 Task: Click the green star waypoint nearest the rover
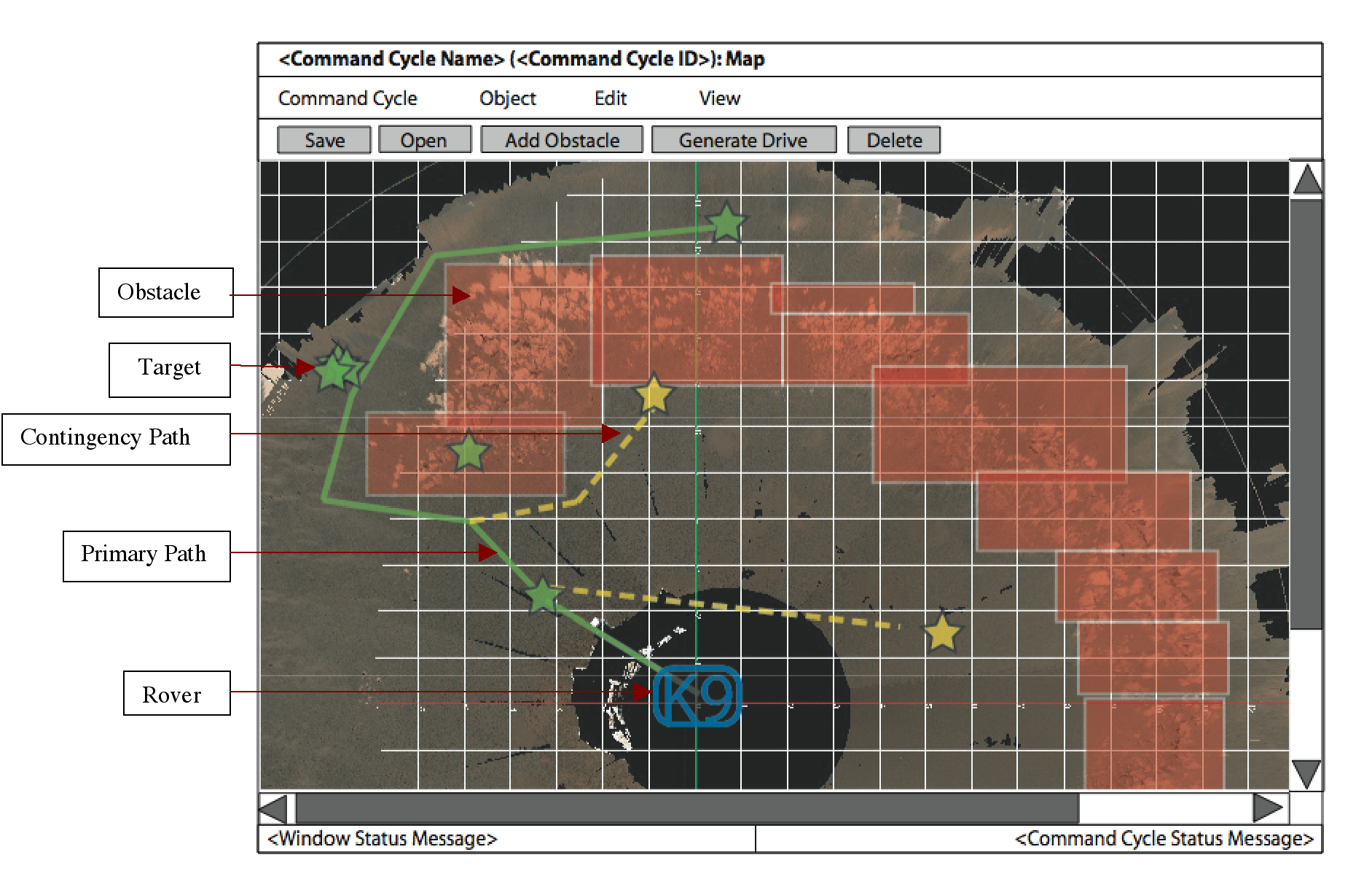tap(543, 596)
